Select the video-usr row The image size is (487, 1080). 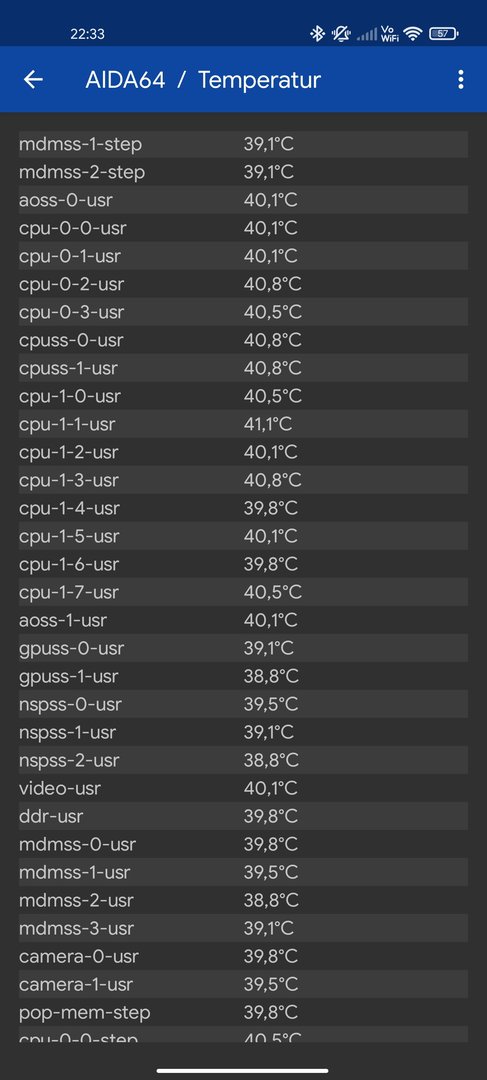pyautogui.click(x=243, y=788)
